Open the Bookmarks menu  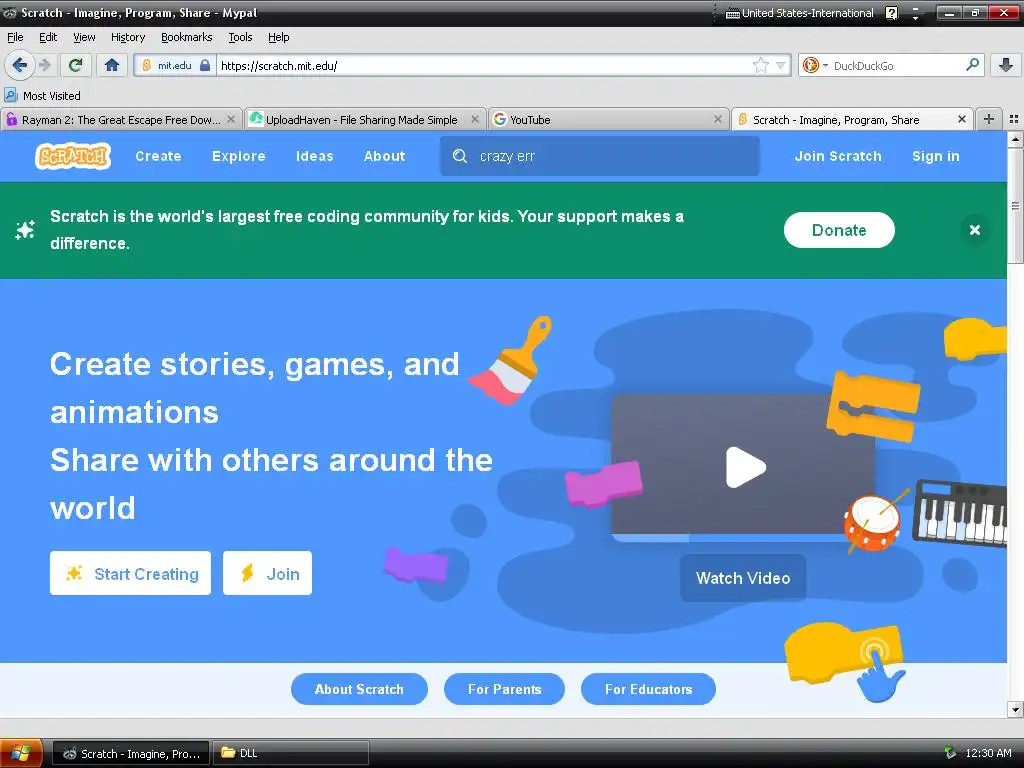tap(186, 37)
